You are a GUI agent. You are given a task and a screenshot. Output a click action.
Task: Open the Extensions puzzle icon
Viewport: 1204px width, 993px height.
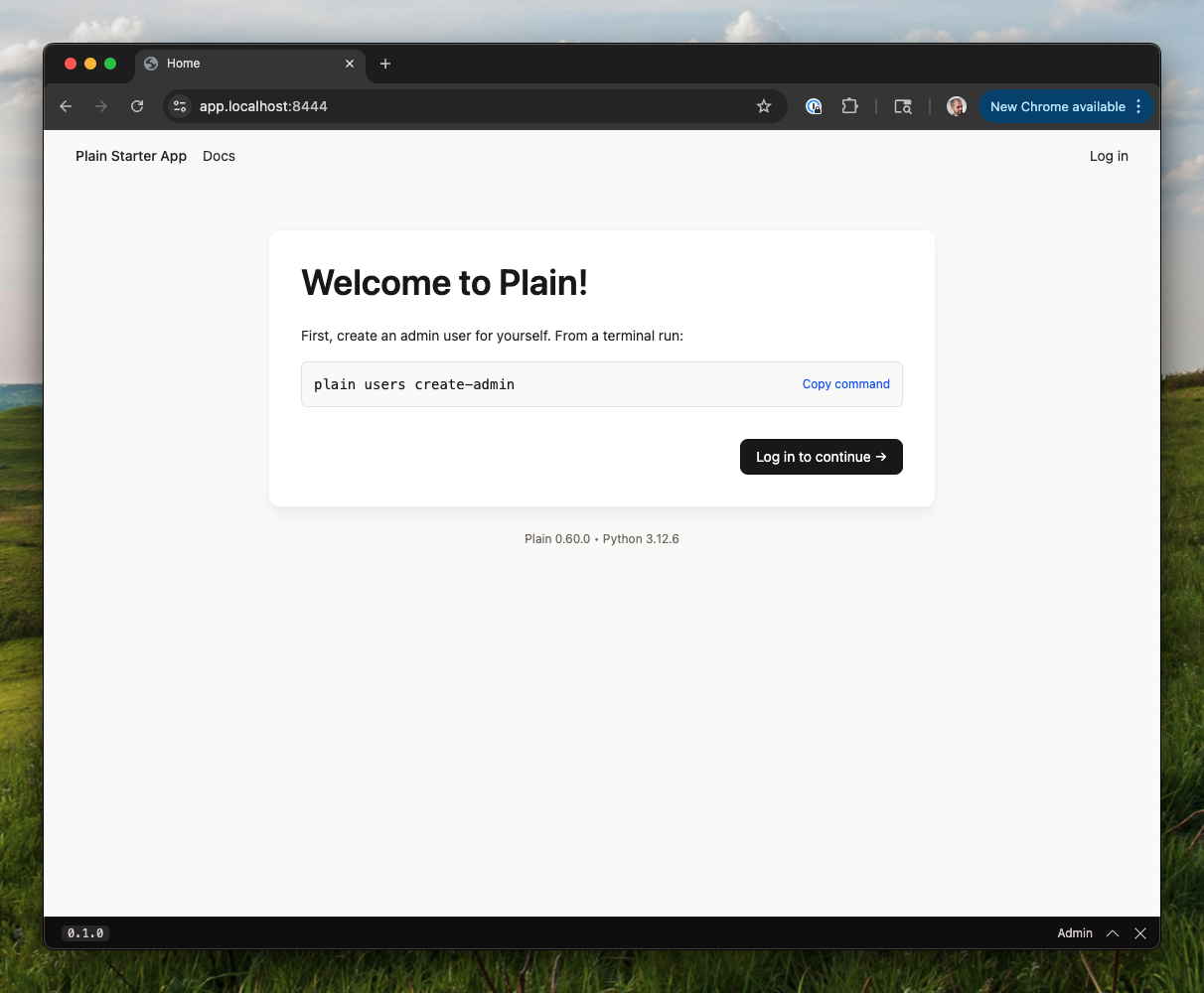click(x=849, y=106)
